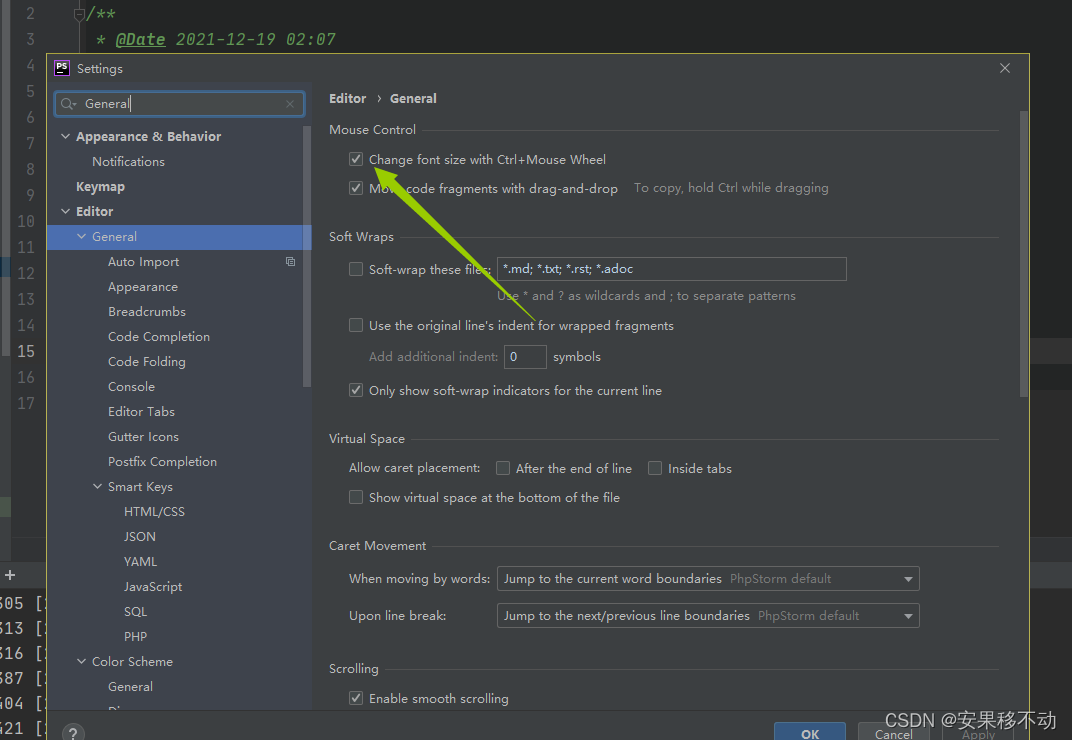
Task: Clear the search field with the X icon
Action: (290, 104)
